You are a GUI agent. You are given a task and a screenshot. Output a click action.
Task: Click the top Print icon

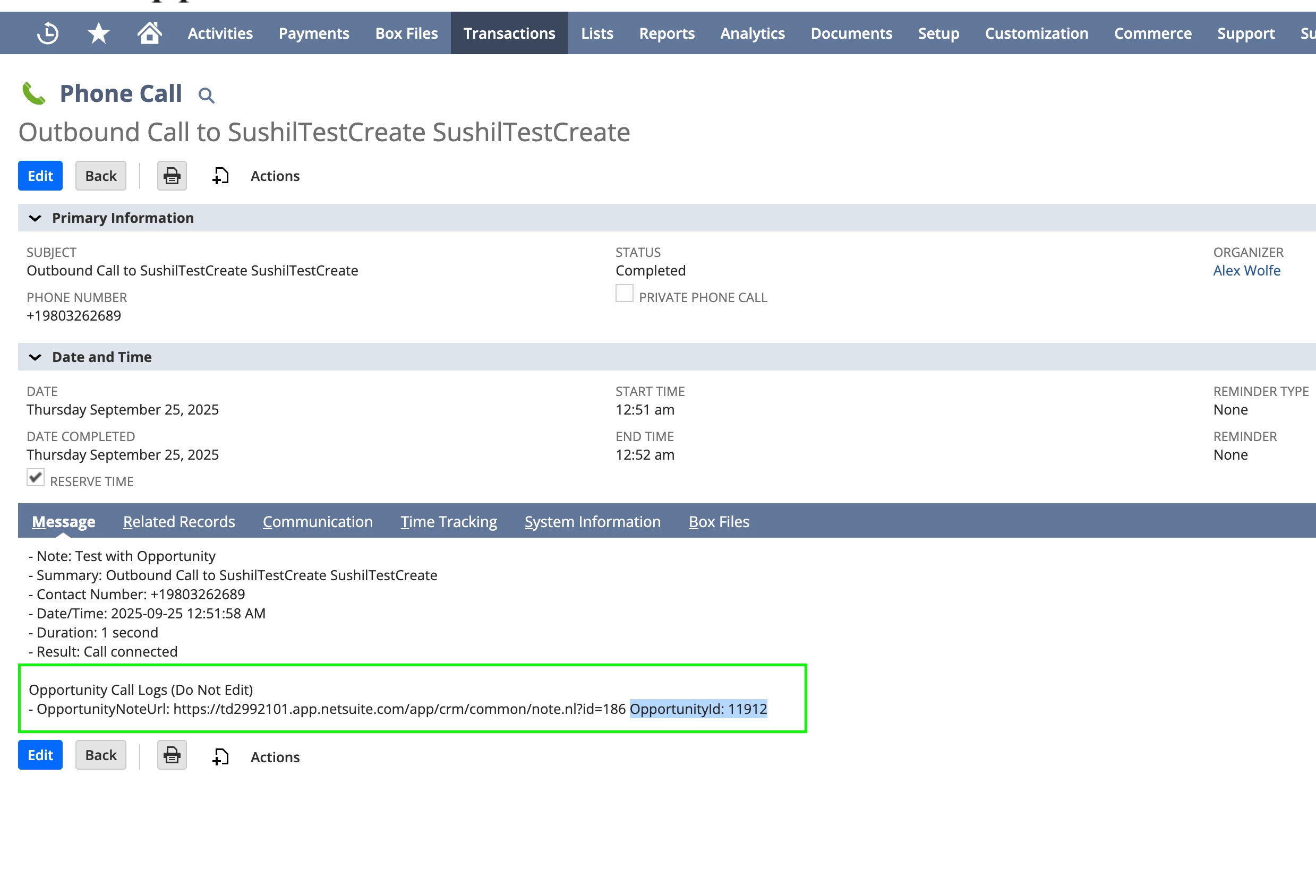tap(172, 176)
